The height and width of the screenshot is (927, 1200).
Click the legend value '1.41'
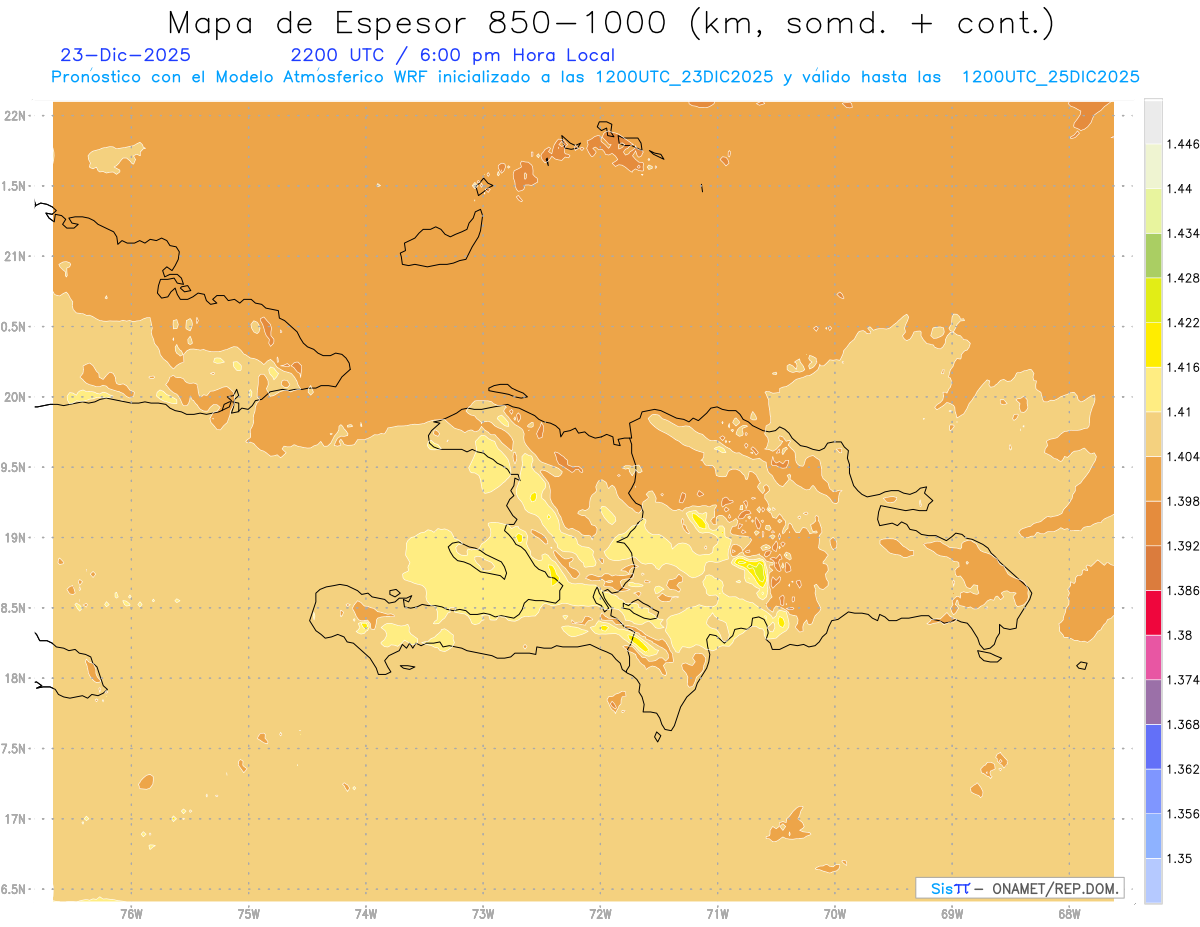[1179, 412]
